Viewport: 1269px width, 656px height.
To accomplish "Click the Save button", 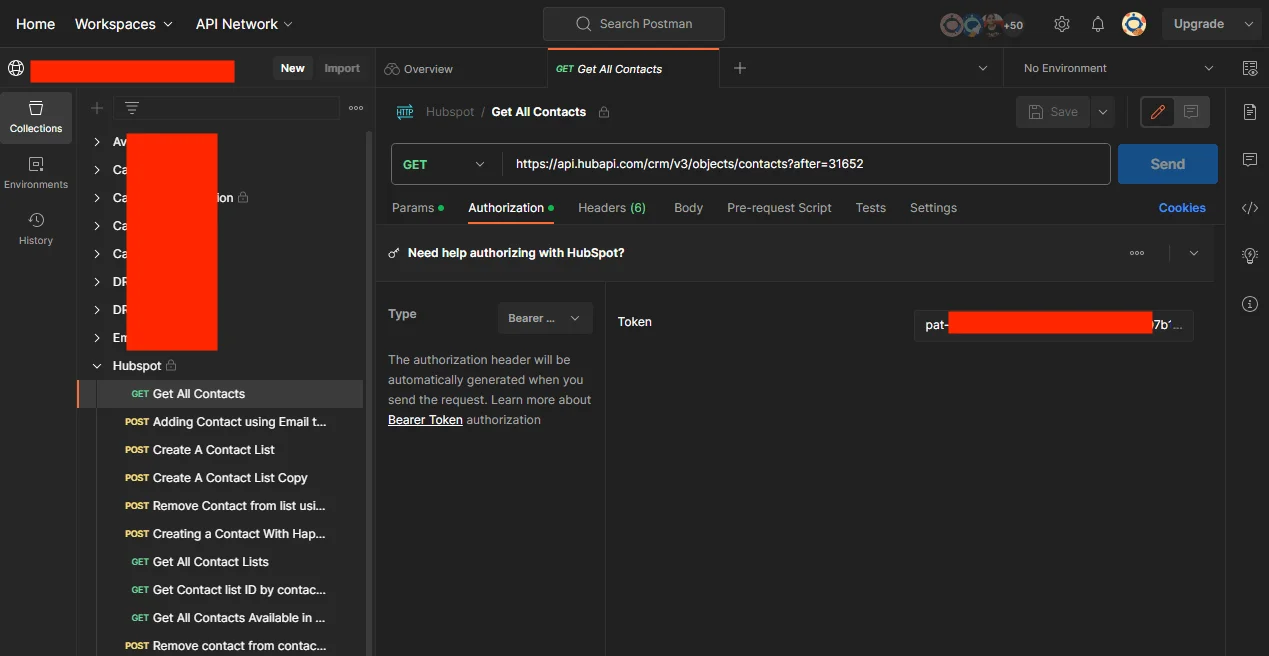I will (1053, 112).
